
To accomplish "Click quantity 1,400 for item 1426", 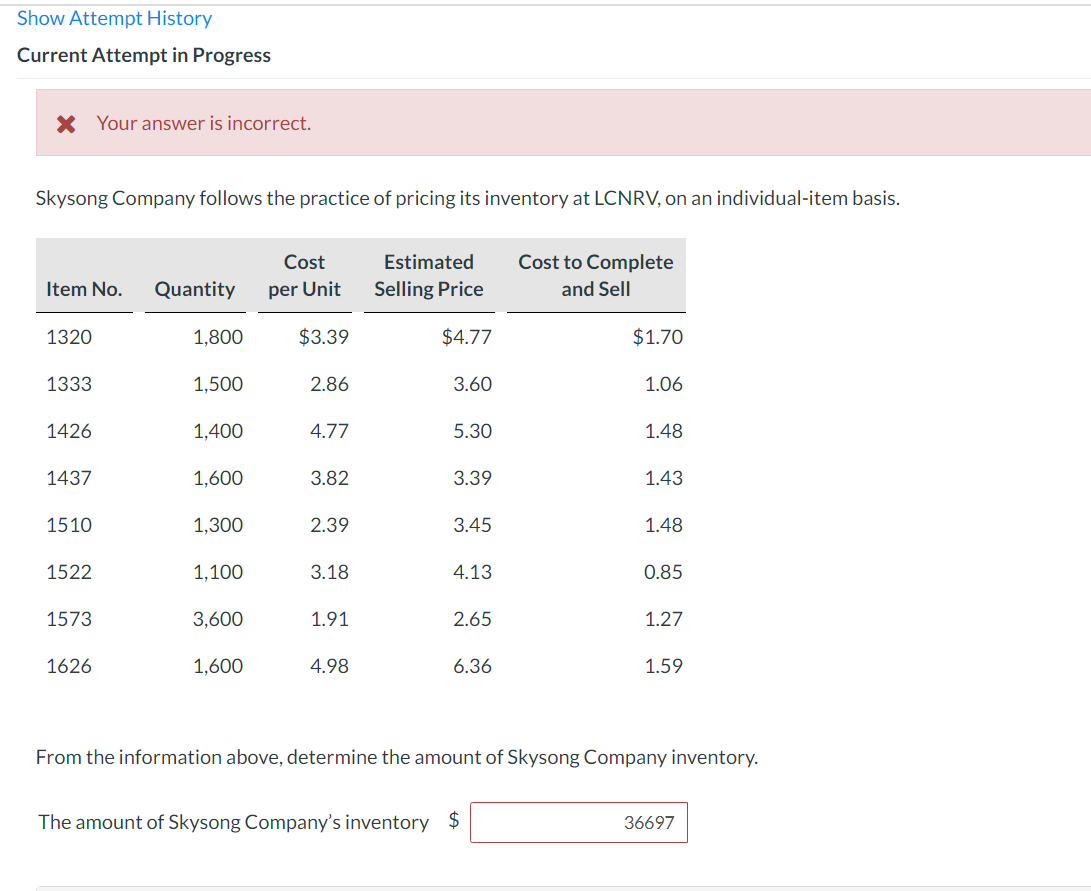I will 218,431.
